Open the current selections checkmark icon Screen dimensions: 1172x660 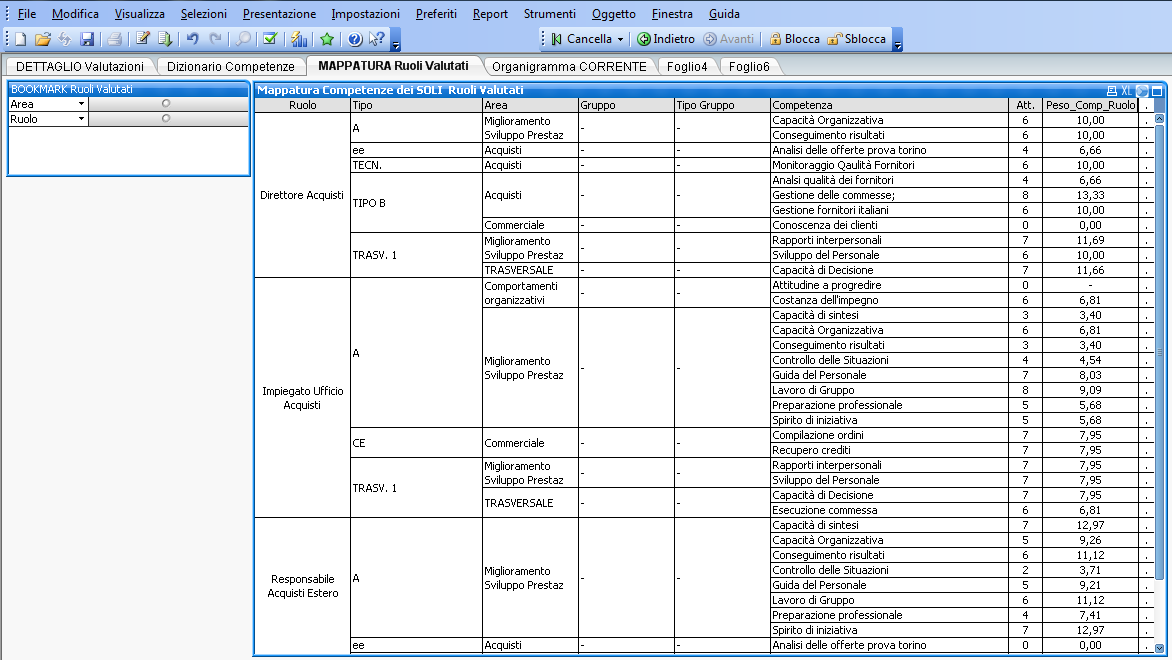271,39
